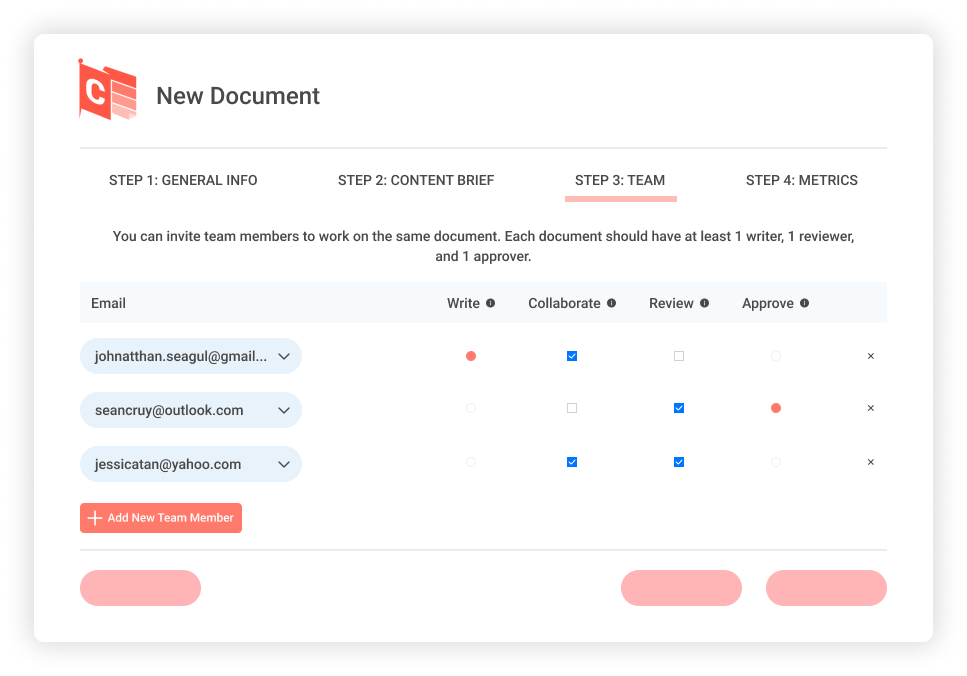Select Approve radio for jessicatan@yahoo.com
Screen dimensions: 967x676
pos(776,462)
